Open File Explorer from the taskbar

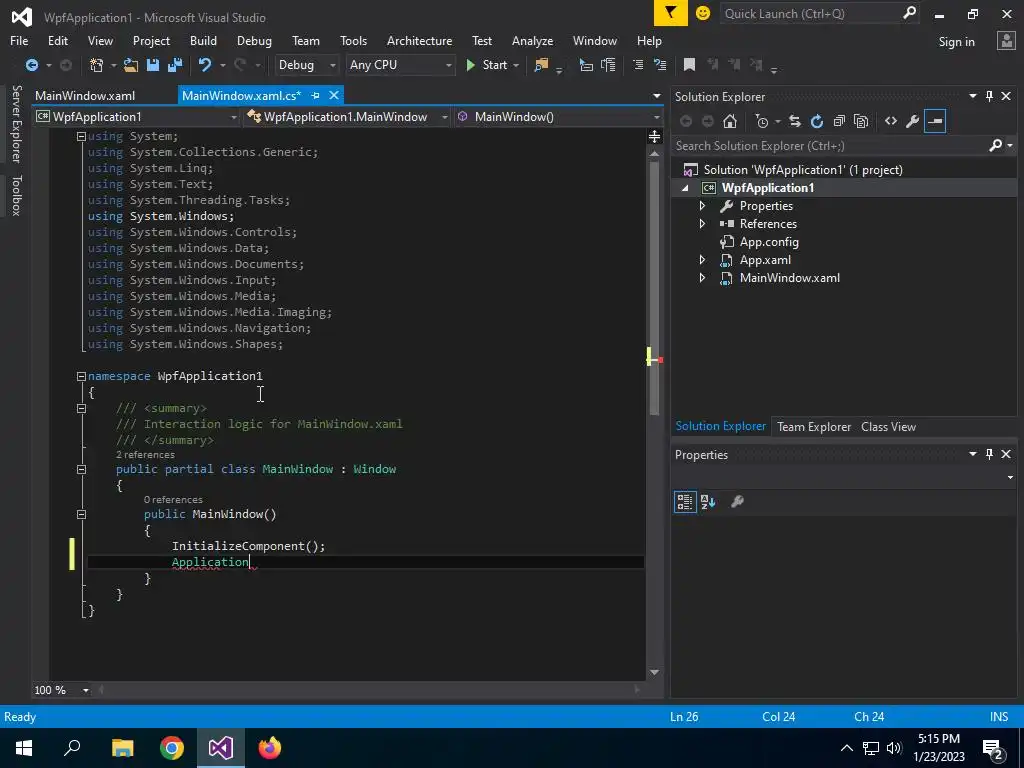(x=123, y=748)
